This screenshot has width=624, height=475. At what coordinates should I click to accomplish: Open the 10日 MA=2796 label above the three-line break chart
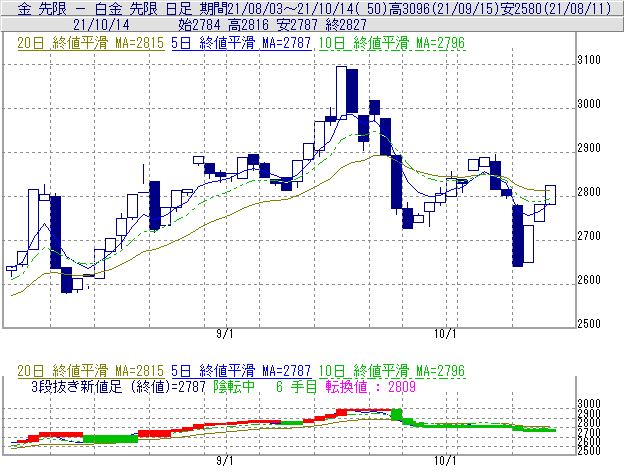pos(392,371)
